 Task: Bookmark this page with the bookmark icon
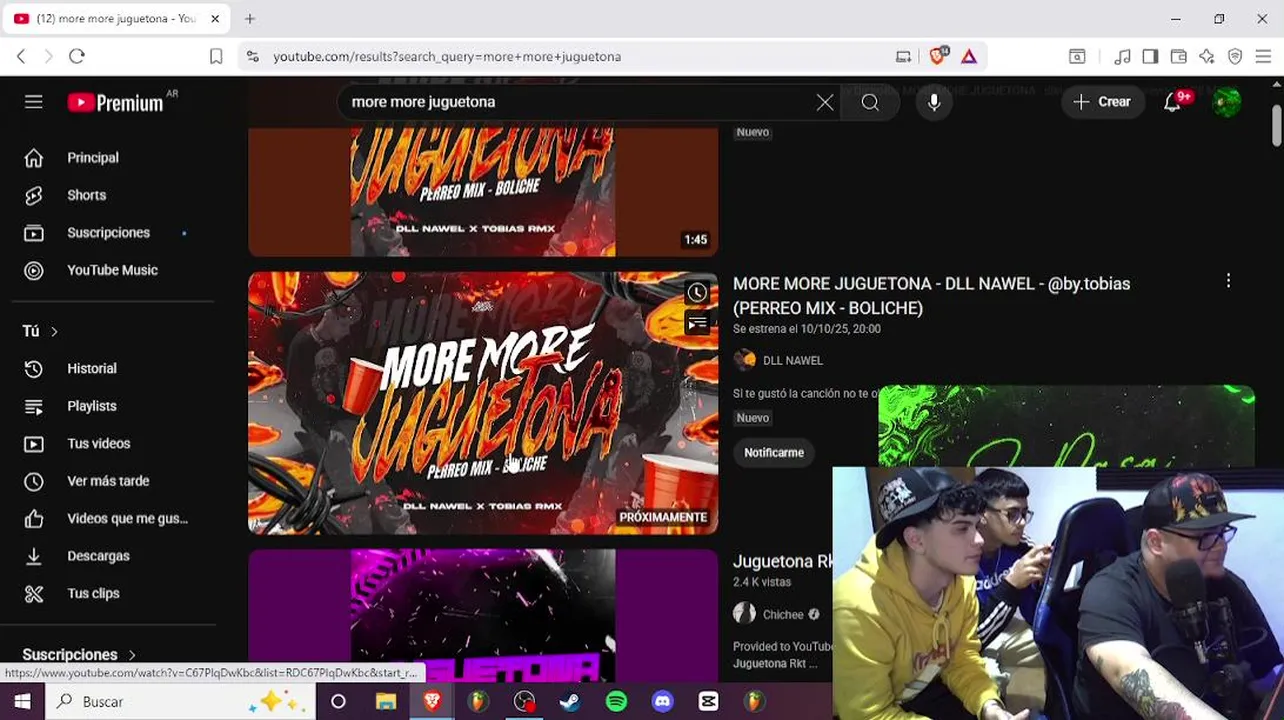coord(216,57)
